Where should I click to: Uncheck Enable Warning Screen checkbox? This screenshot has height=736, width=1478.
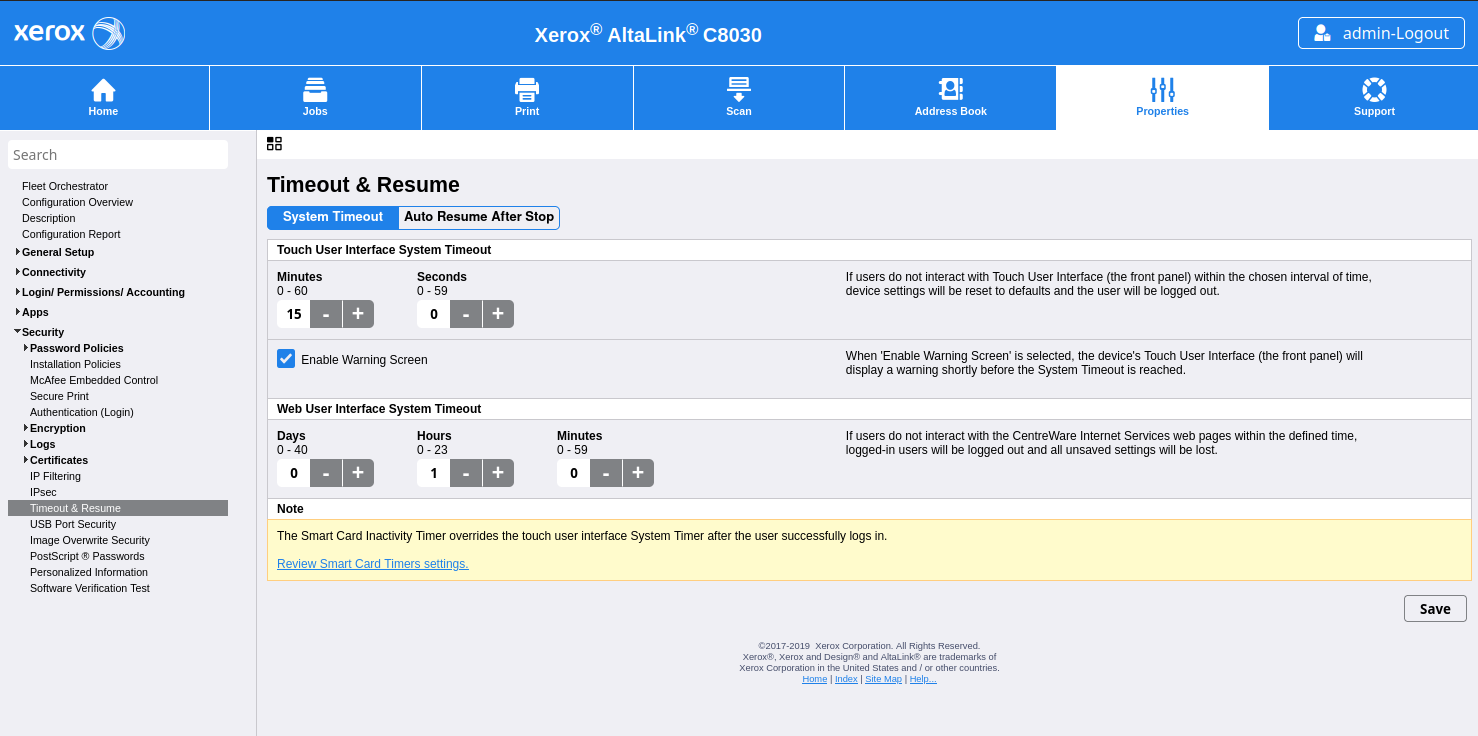286,359
